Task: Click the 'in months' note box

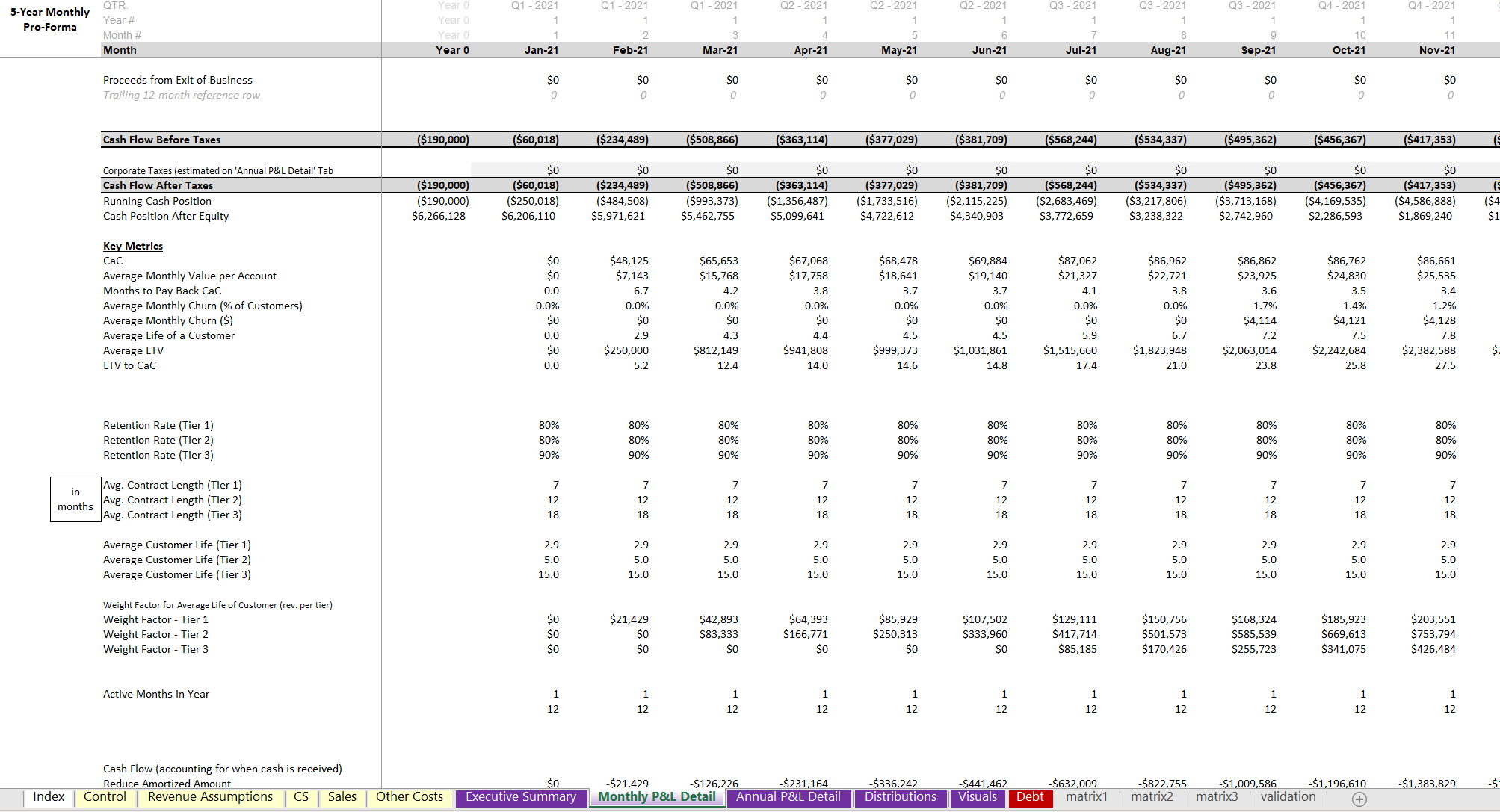Action: (x=75, y=499)
